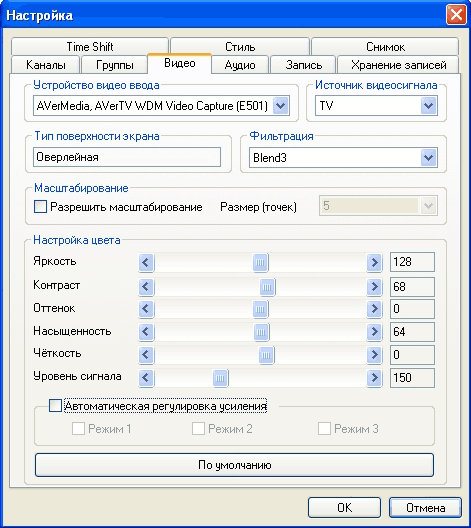Expand the video input device dropdown
The width and height of the screenshot is (471, 528).
(x=280, y=106)
